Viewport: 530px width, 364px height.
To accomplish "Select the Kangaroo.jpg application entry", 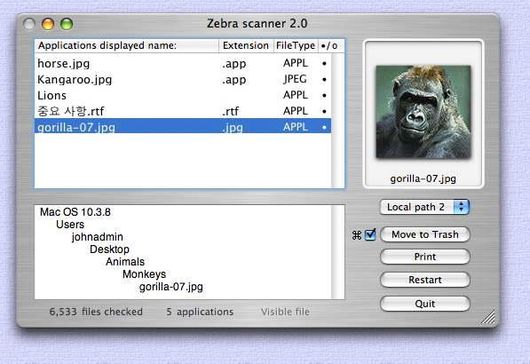I will click(x=183, y=79).
